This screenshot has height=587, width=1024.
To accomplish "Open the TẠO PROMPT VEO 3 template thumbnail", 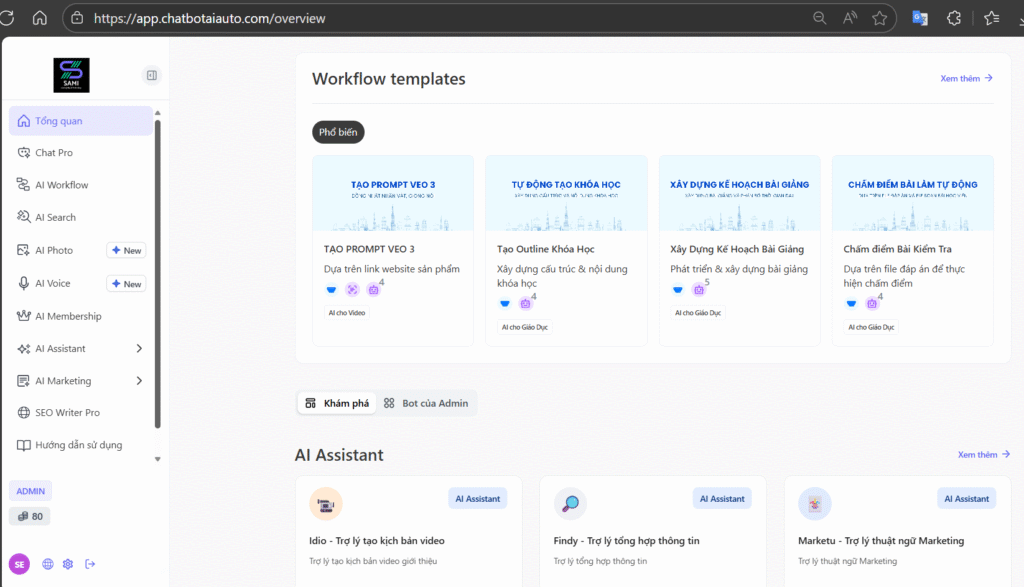I will 393,193.
